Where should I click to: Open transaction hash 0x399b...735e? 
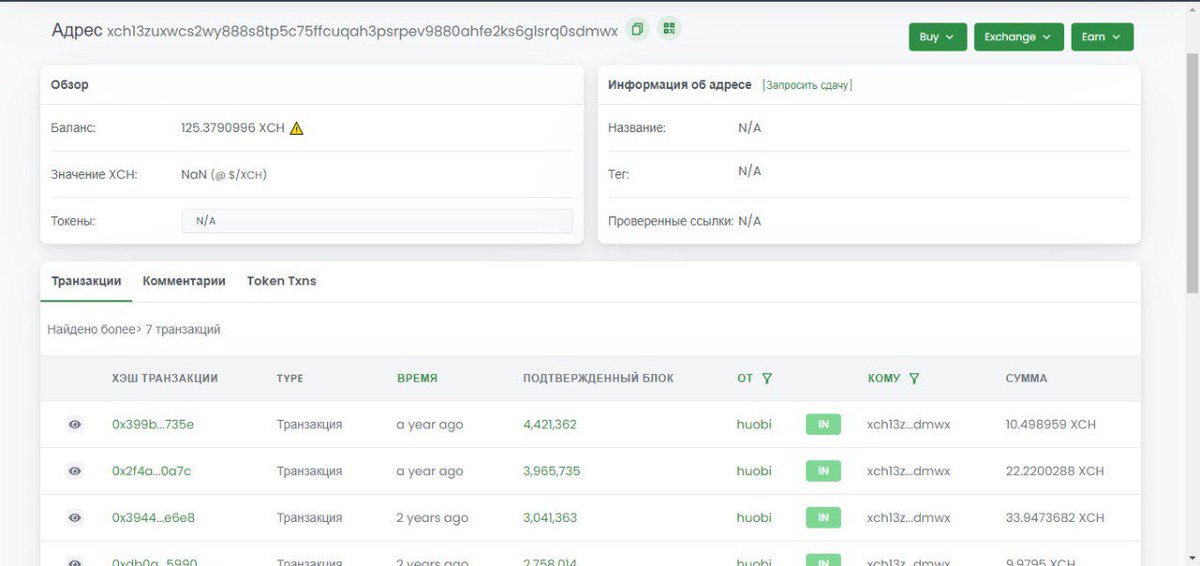click(x=153, y=424)
